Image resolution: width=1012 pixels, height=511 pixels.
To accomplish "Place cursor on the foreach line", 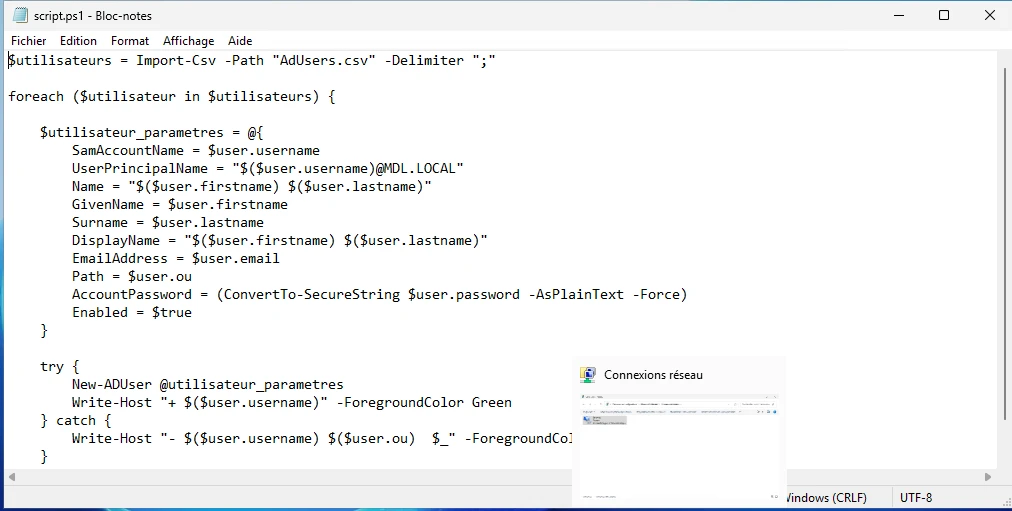I will pos(172,97).
